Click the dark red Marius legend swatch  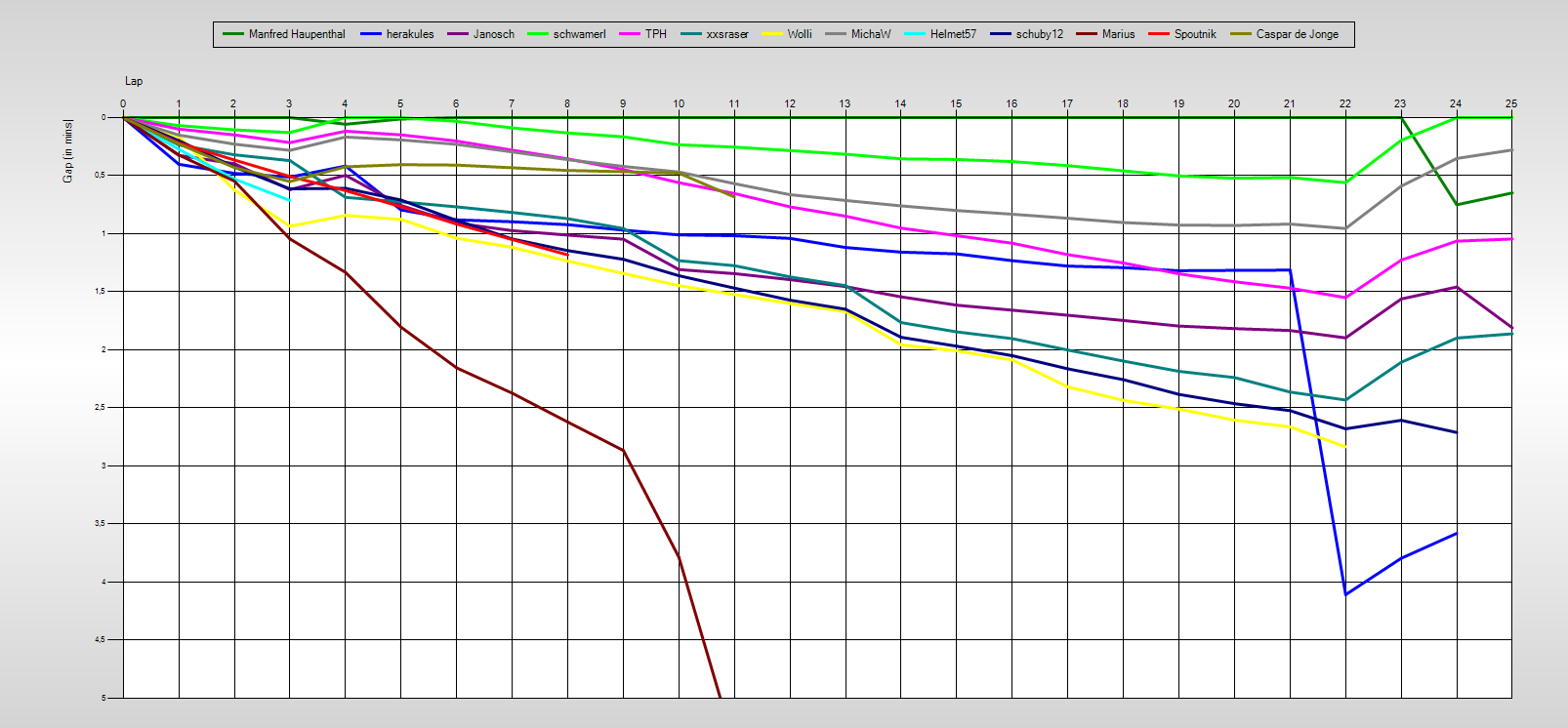click(1088, 34)
